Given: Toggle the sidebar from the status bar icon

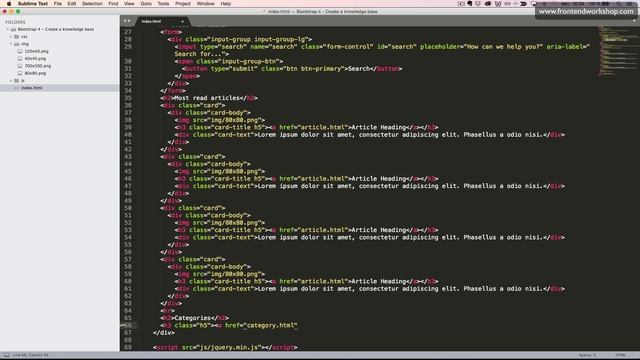Looking at the screenshot, I should (6, 355).
